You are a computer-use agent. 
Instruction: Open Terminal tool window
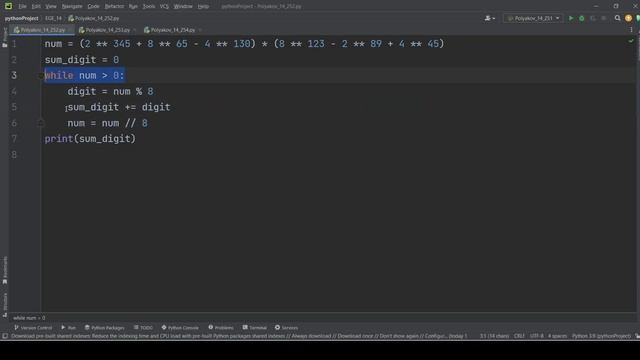[x=254, y=328]
